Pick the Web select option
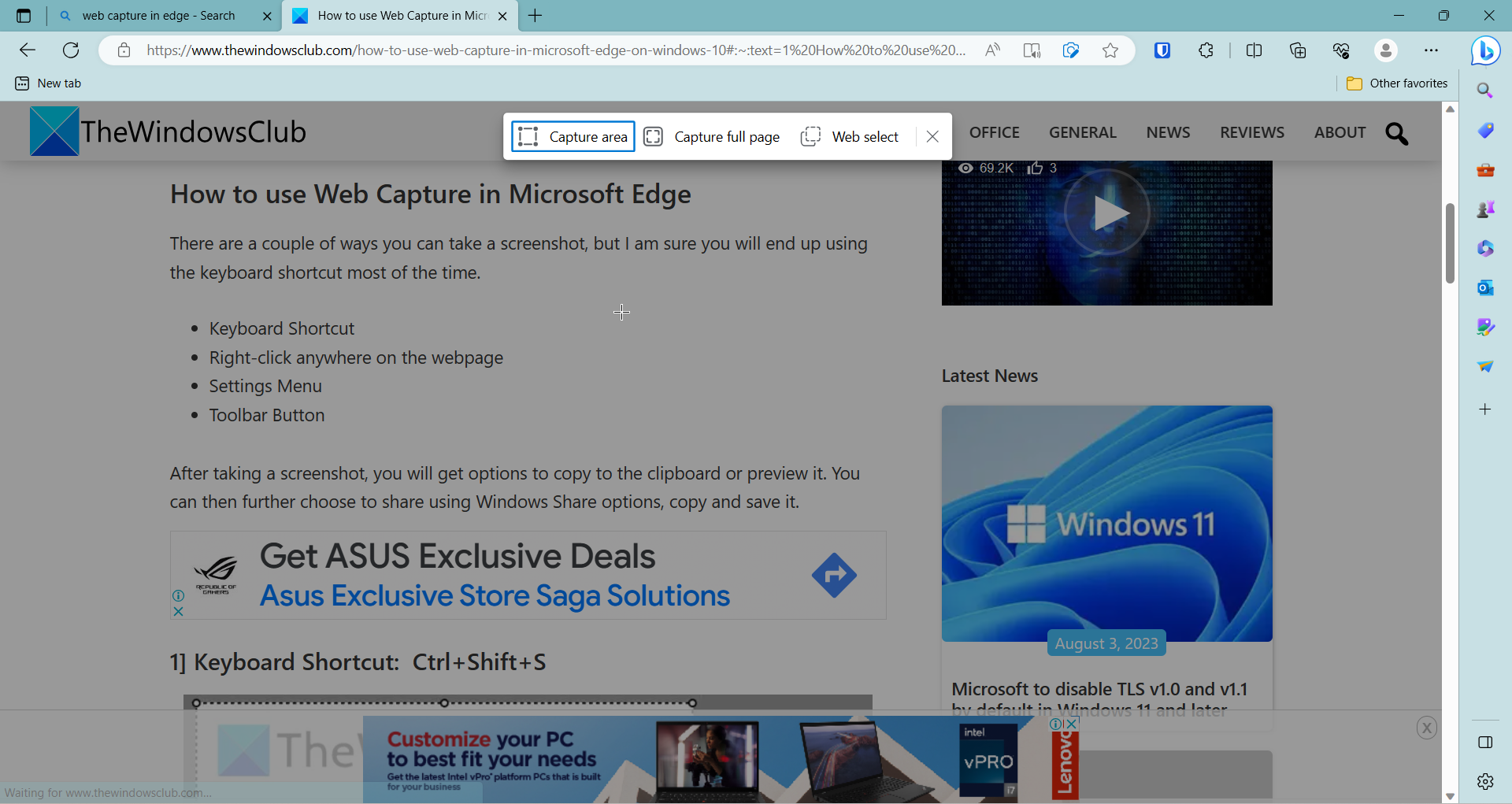 point(850,137)
